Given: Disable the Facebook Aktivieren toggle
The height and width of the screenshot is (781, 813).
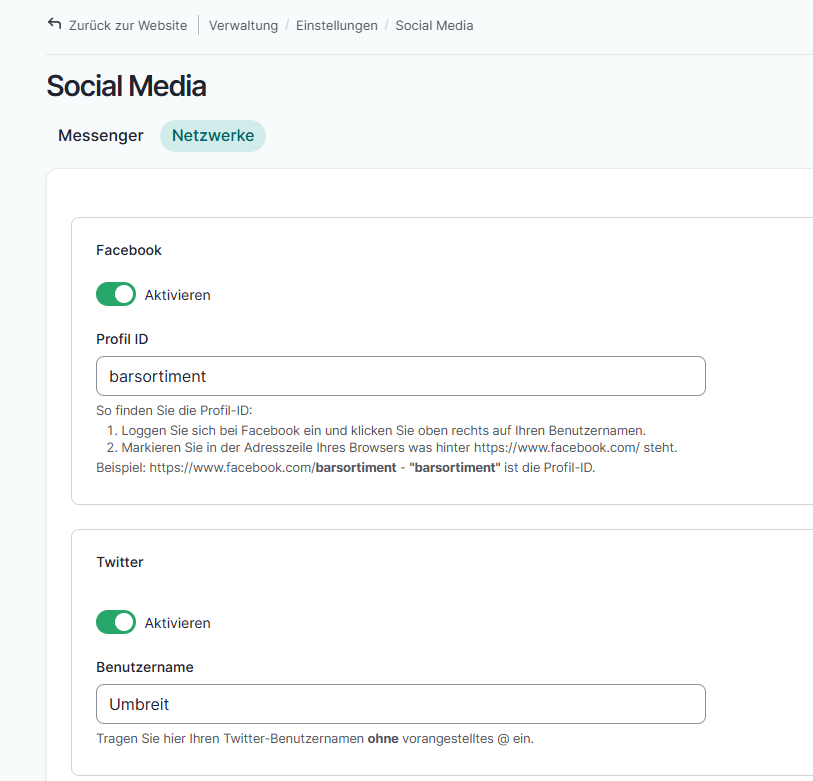Looking at the screenshot, I should coord(116,295).
